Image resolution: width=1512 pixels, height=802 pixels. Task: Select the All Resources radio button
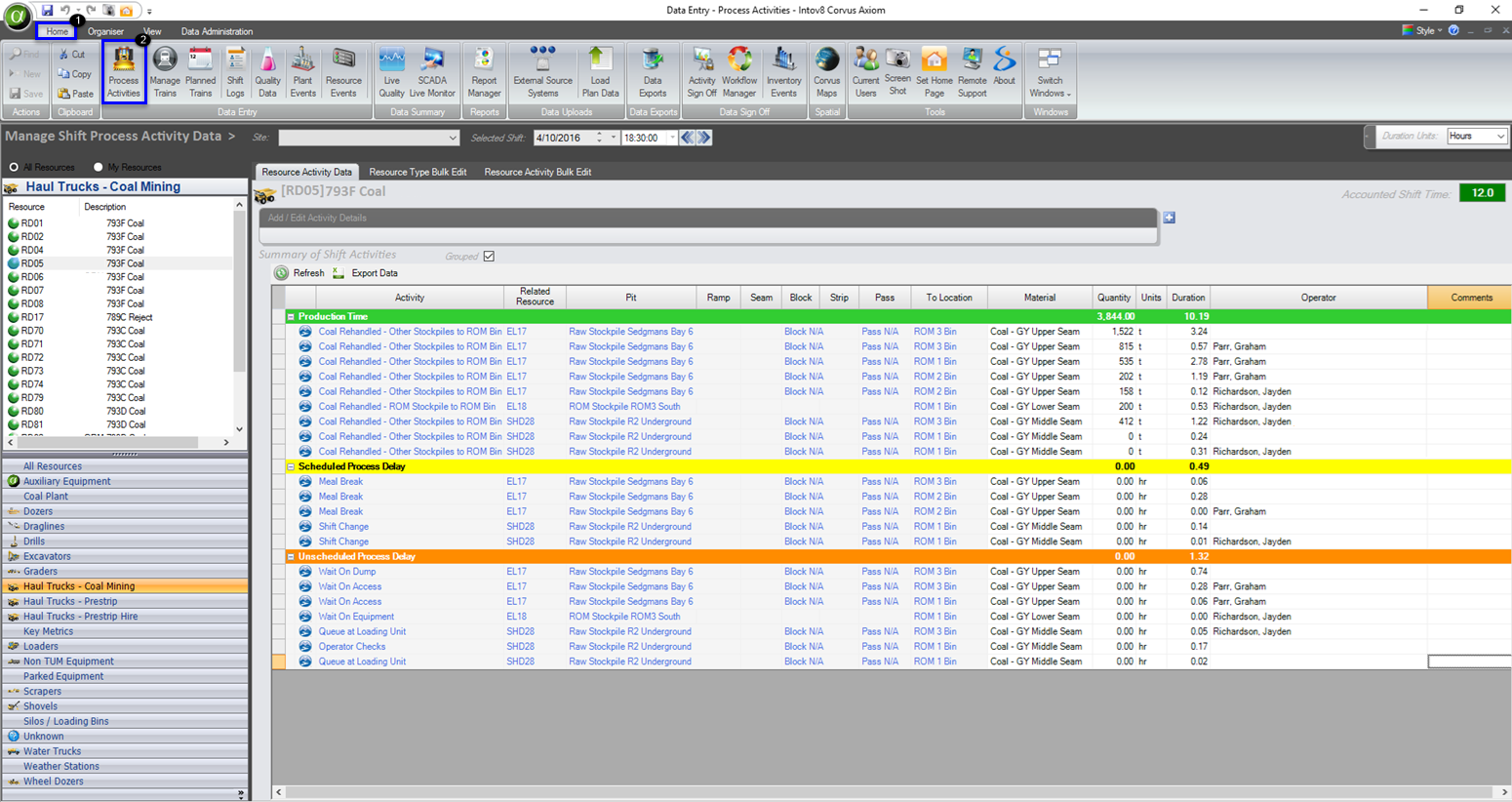pos(14,168)
